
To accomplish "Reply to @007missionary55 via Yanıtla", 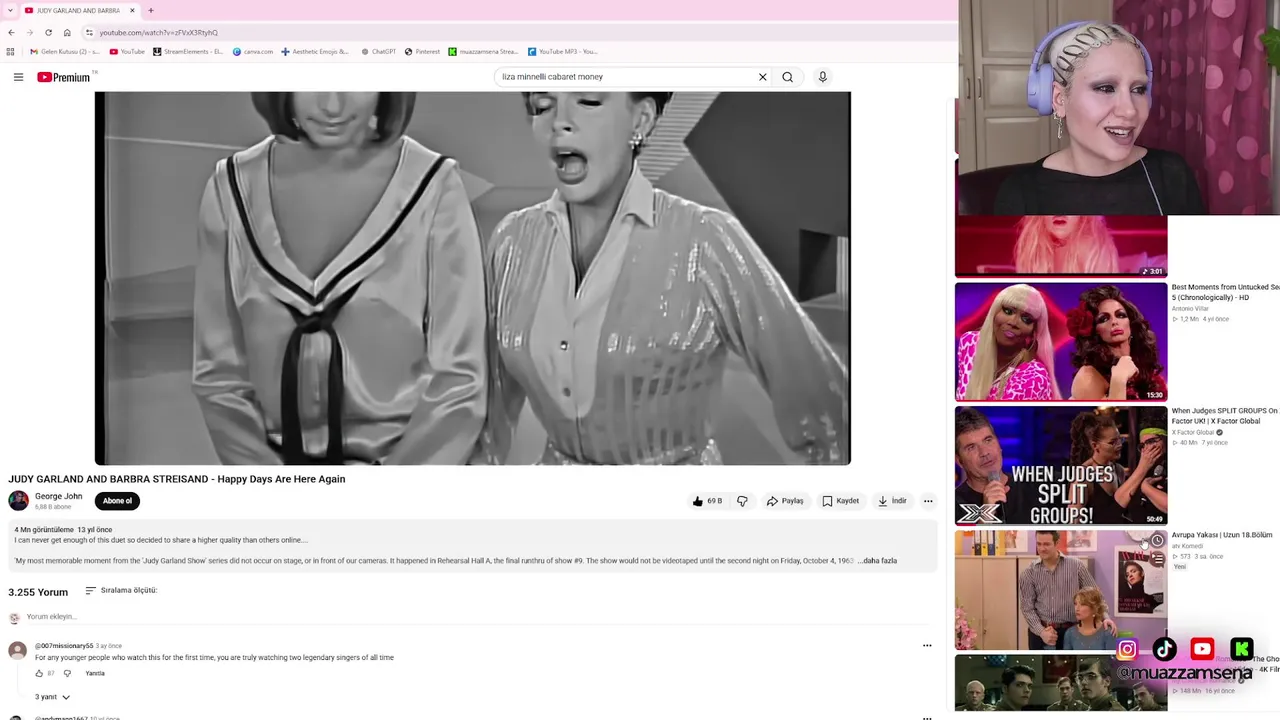I will tap(95, 673).
